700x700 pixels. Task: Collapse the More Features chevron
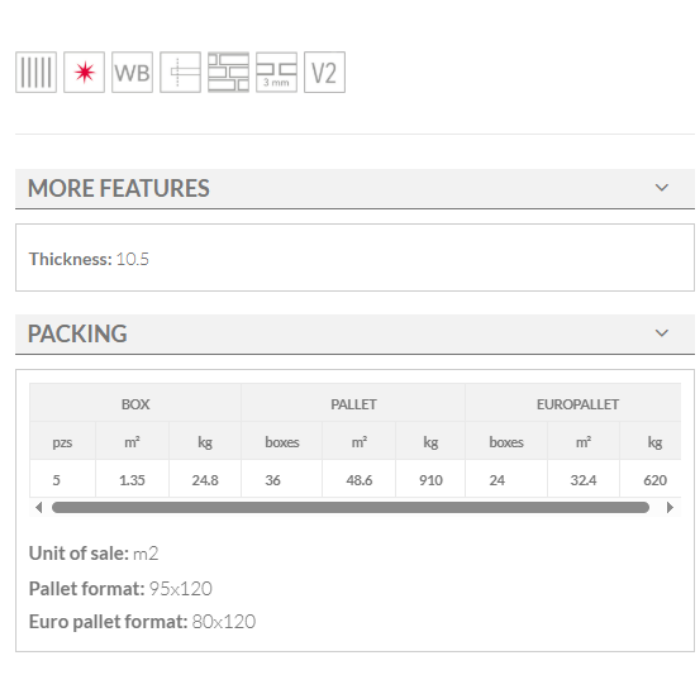click(x=661, y=188)
